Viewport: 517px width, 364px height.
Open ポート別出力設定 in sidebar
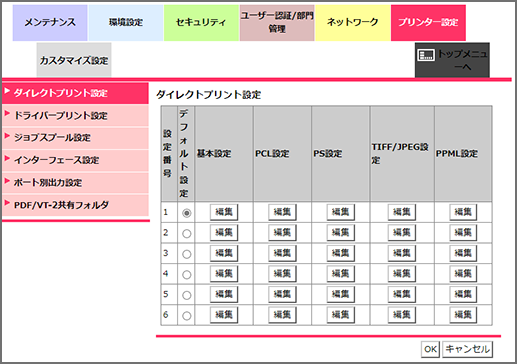(75, 183)
